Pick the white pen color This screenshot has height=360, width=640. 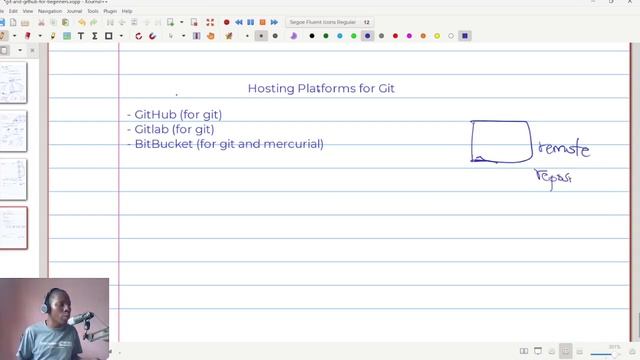point(451,36)
